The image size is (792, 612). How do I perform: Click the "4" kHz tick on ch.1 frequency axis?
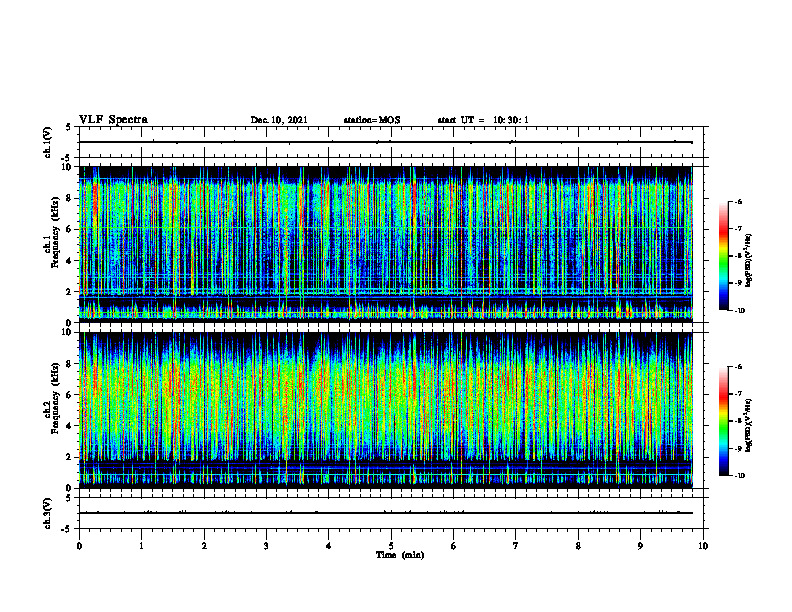pos(69,261)
